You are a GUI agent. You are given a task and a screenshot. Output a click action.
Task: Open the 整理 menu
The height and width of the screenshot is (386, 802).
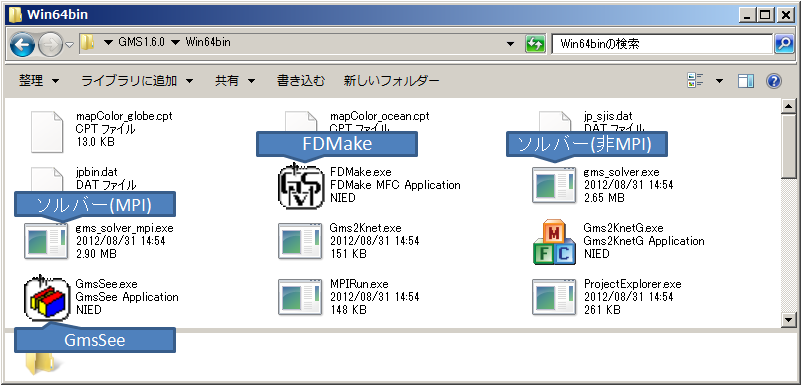[39, 80]
